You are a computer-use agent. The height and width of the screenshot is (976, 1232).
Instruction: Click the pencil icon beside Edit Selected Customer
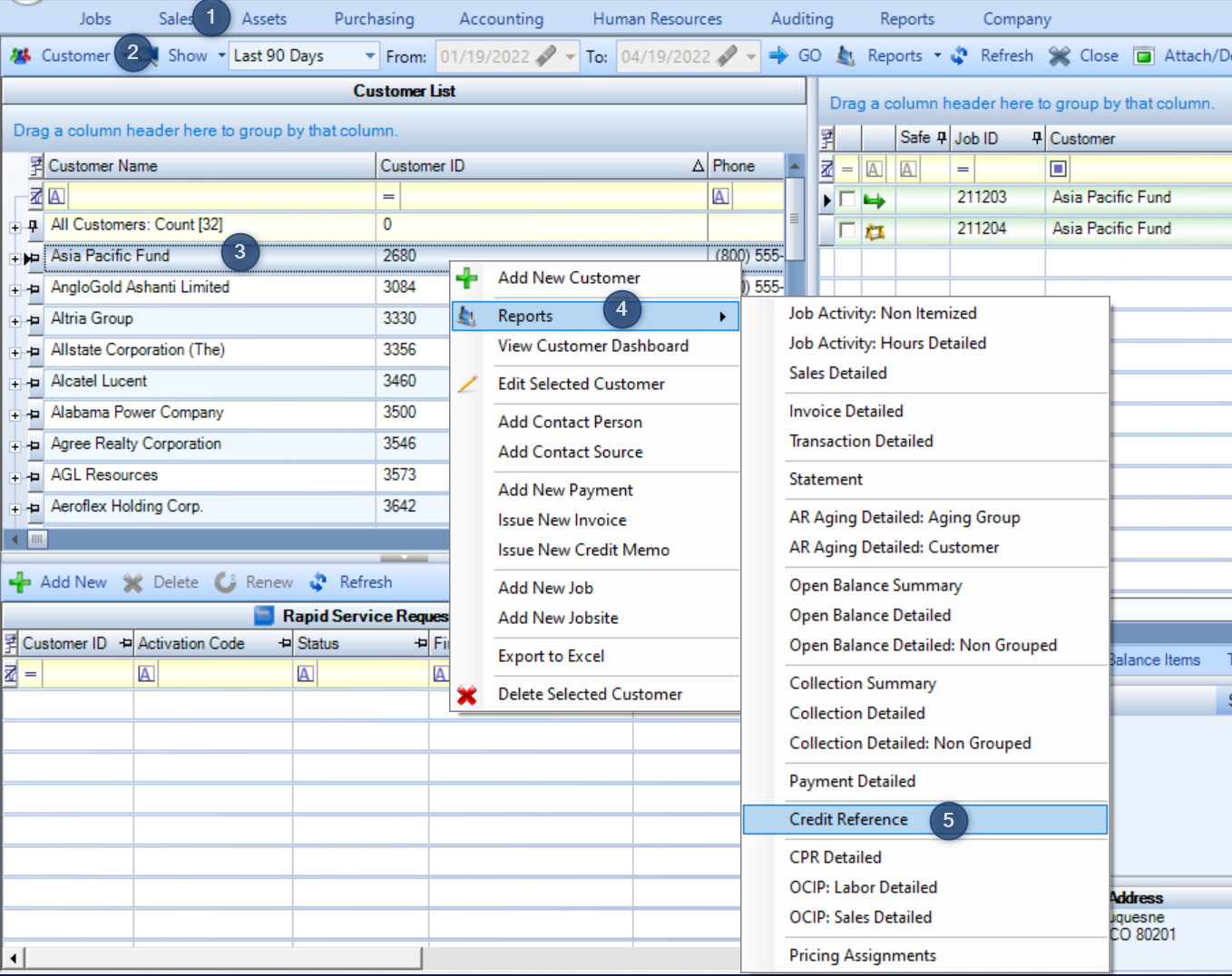(467, 385)
